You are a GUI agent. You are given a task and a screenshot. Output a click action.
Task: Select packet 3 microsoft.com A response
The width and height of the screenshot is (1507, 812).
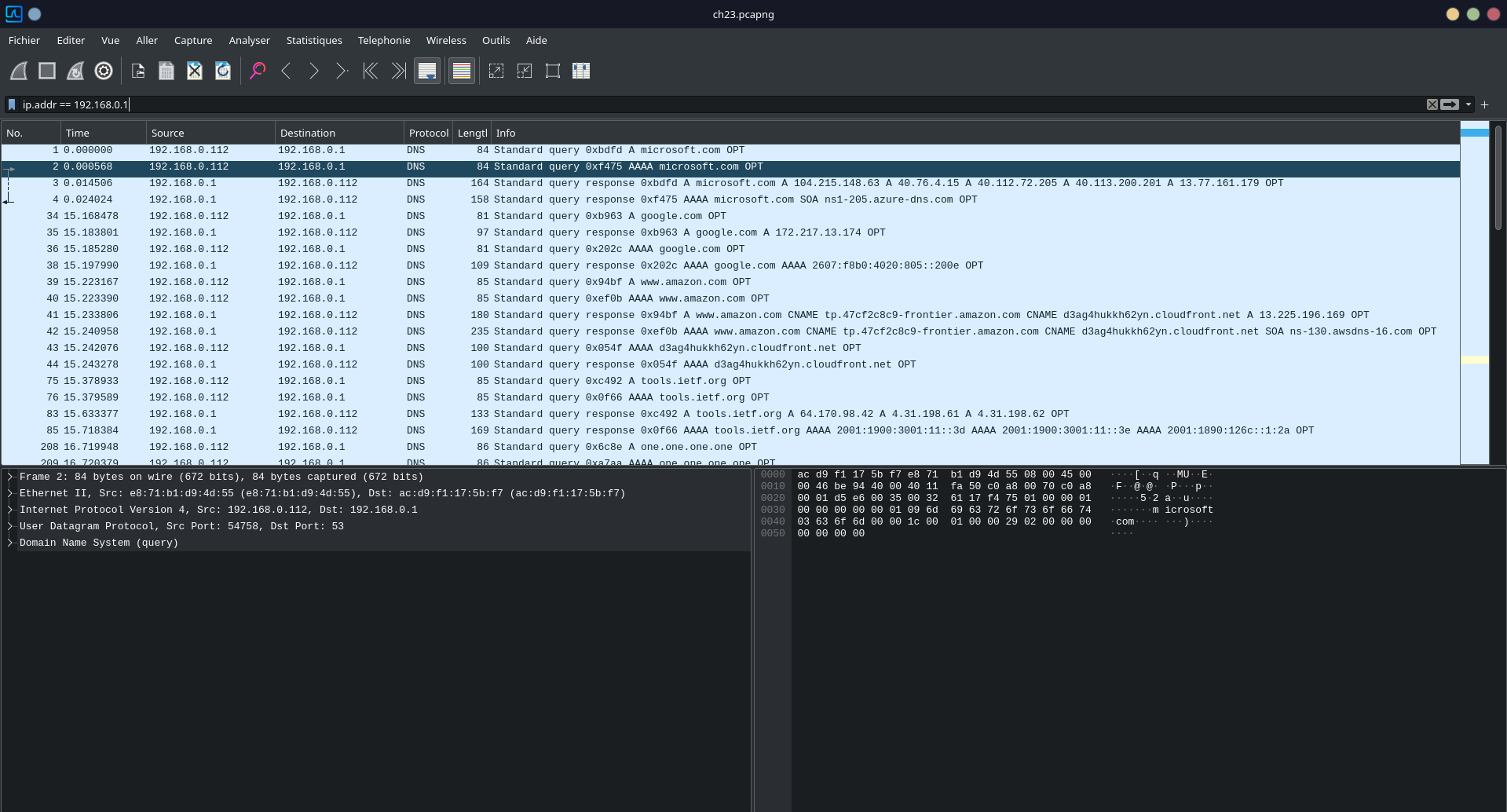730,183
